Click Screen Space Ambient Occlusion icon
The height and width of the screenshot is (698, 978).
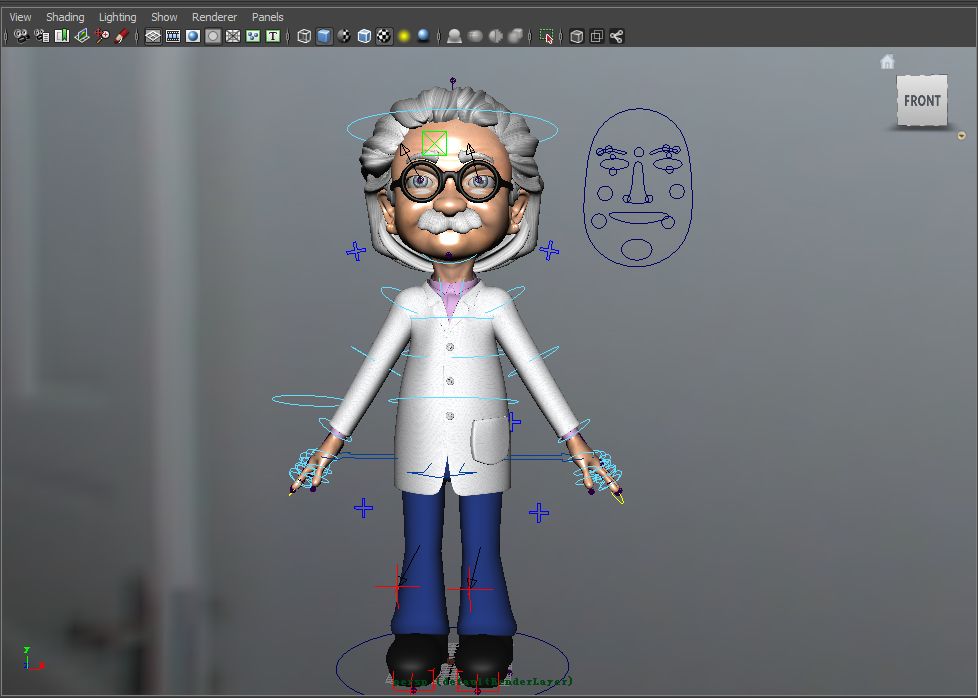click(455, 36)
